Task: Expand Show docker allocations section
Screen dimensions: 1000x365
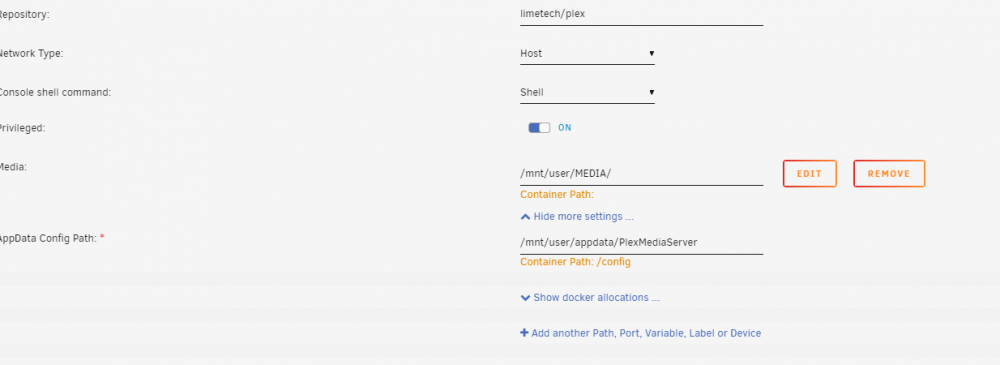Action: [596, 297]
